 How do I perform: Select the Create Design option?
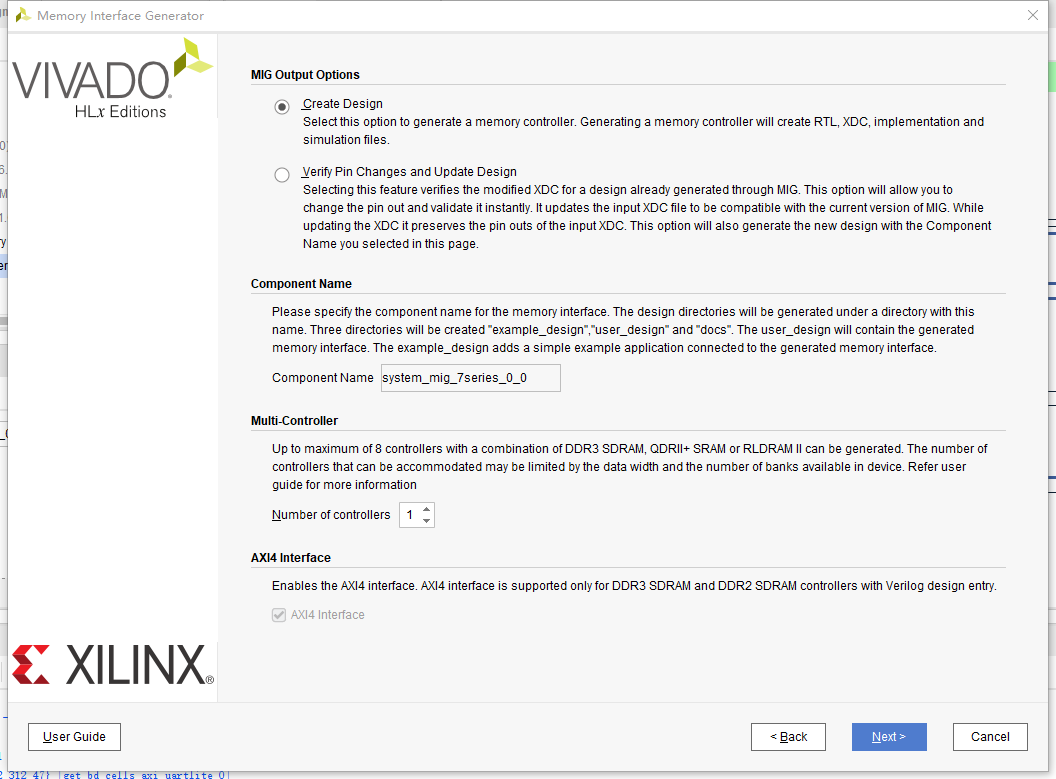(x=281, y=107)
